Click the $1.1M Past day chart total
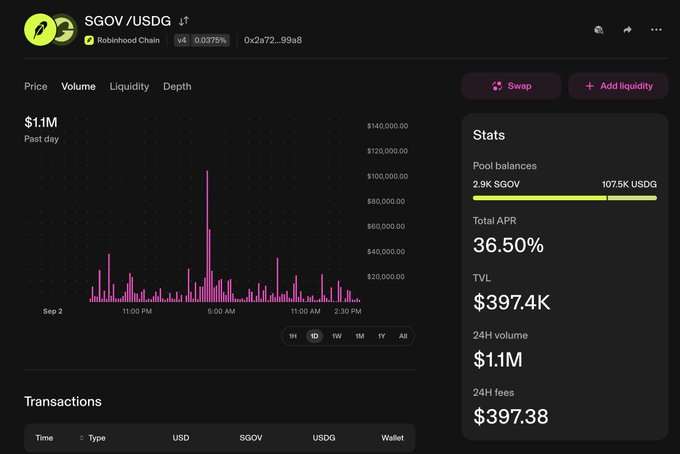This screenshot has height=454, width=680. tap(41, 122)
